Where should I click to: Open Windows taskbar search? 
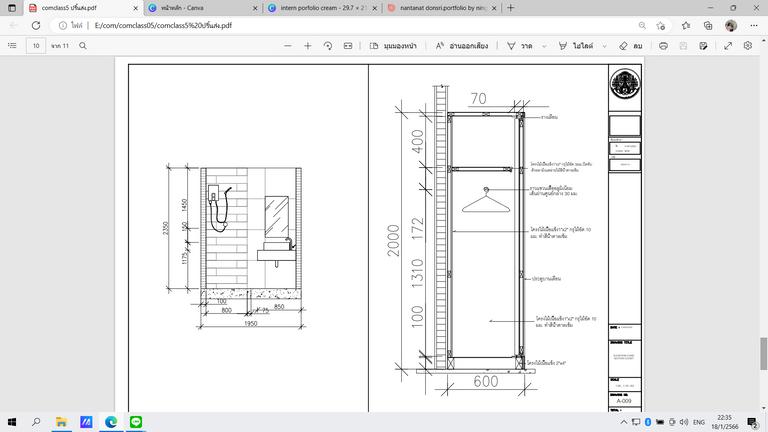[36, 422]
